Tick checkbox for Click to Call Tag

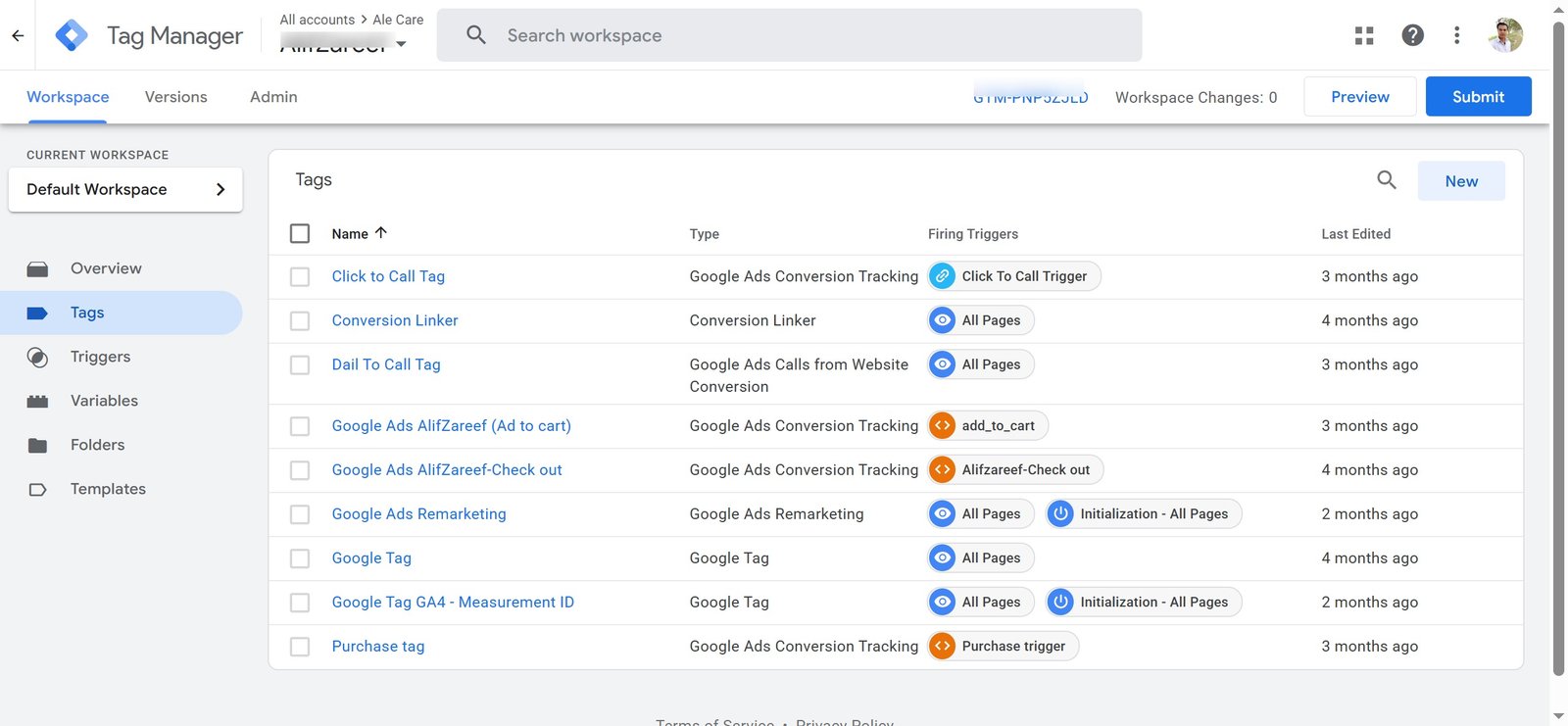pos(300,277)
